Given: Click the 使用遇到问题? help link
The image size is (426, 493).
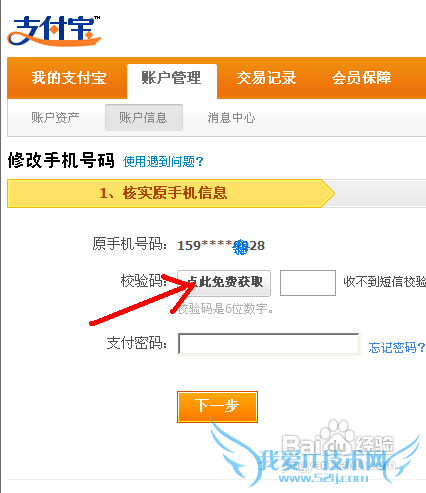Looking at the screenshot, I should 163,162.
